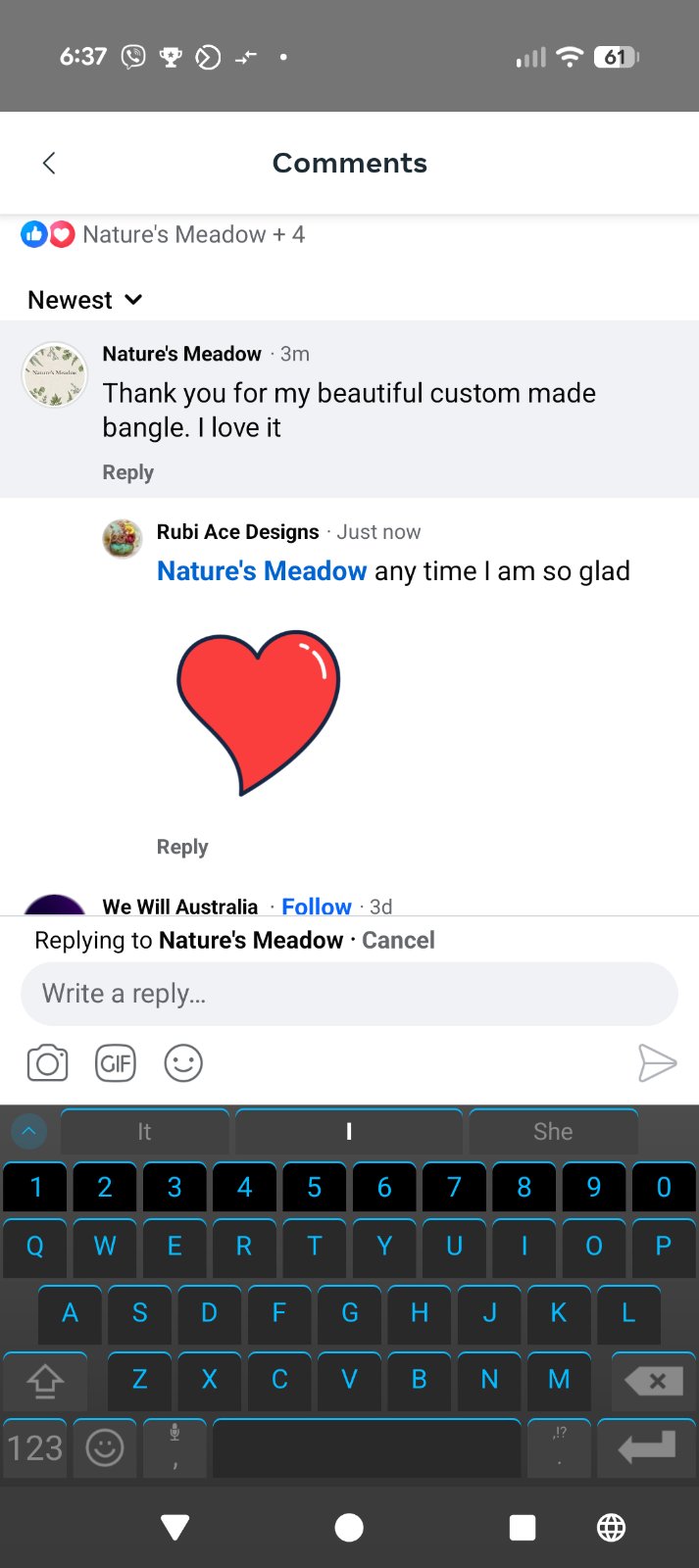The height and width of the screenshot is (1568, 699).
Task: Open the emoji picker below reply field
Action: (x=183, y=1063)
